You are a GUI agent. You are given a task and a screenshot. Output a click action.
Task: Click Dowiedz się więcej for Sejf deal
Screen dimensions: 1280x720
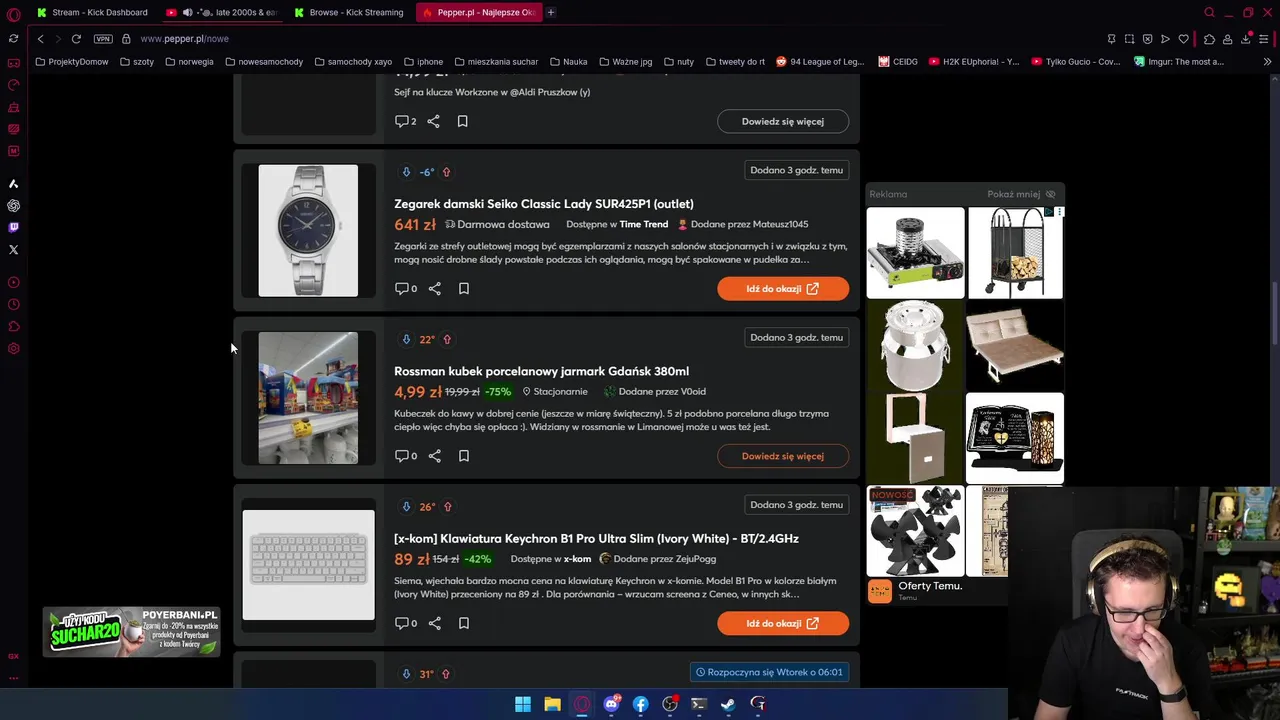point(783,121)
